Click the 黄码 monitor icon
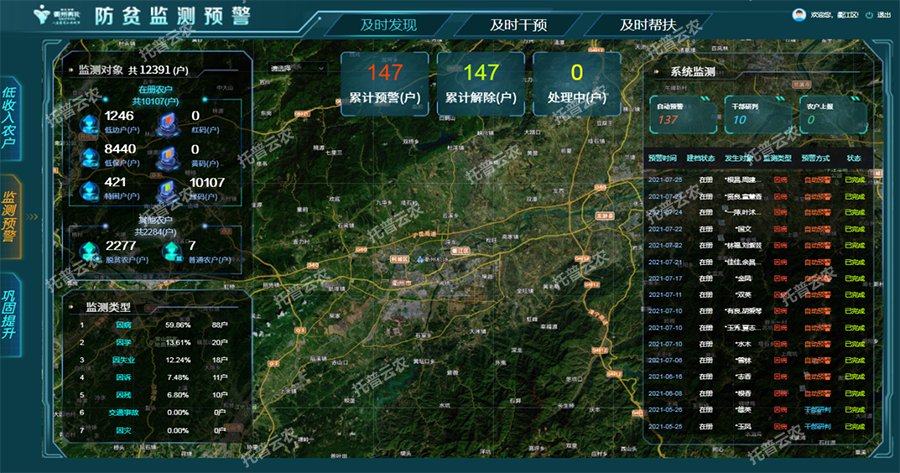This screenshot has height=473, width=900. pos(171,155)
